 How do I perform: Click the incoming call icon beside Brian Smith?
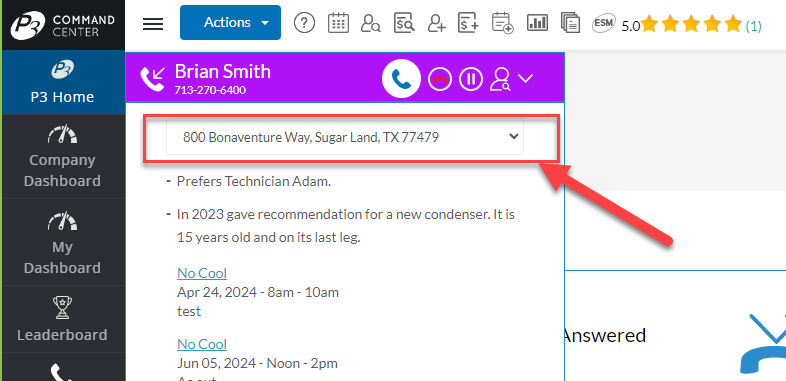153,79
